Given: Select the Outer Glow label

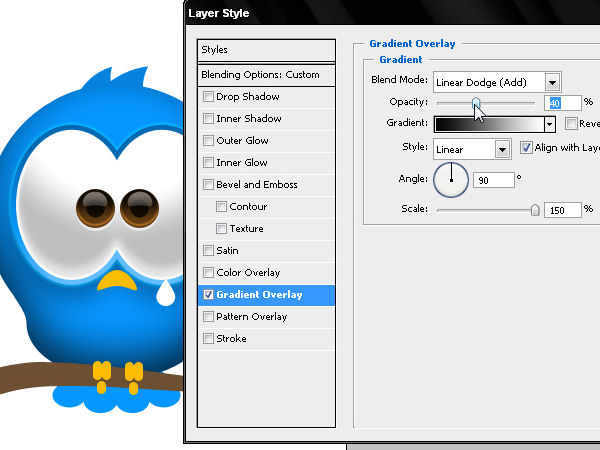Looking at the screenshot, I should click(242, 140).
